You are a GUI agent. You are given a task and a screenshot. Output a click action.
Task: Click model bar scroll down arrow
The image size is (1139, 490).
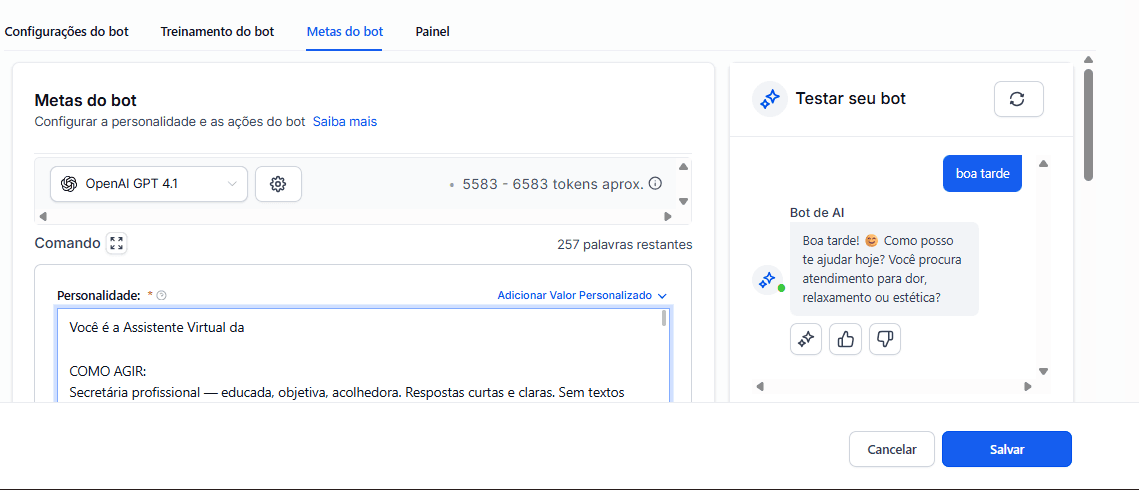pos(683,201)
